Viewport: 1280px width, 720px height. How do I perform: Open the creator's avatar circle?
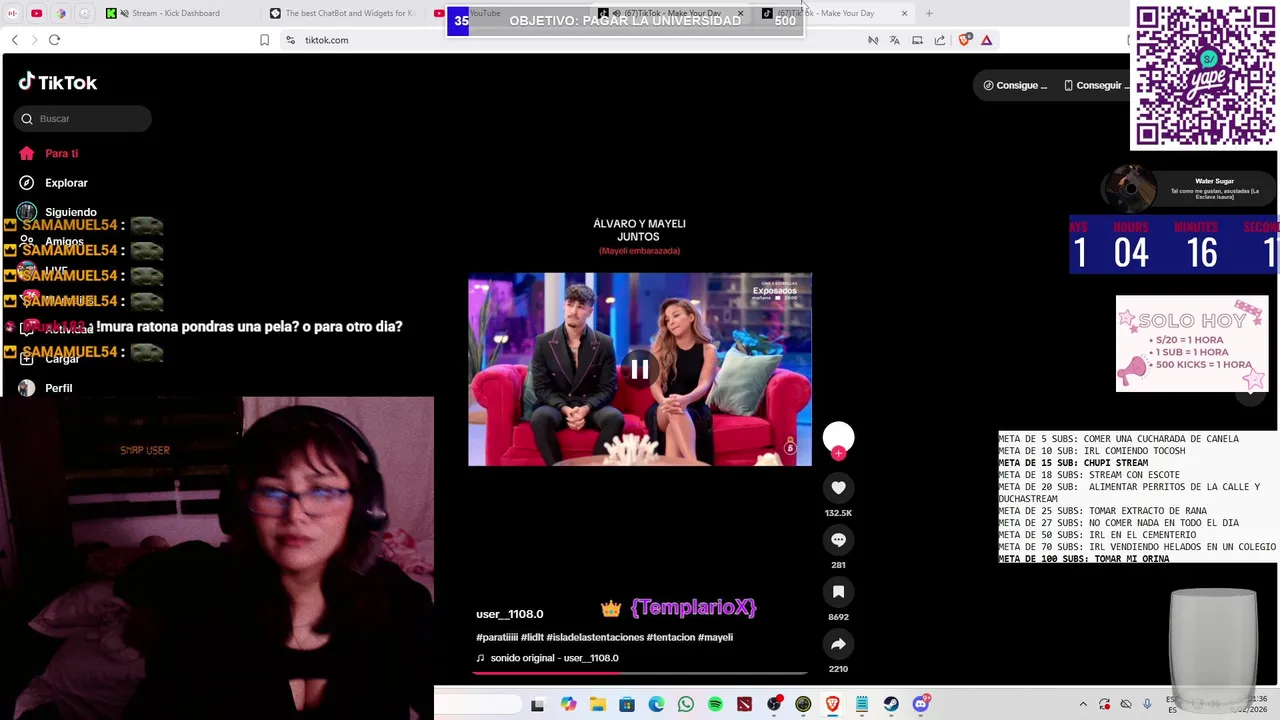tap(838, 437)
